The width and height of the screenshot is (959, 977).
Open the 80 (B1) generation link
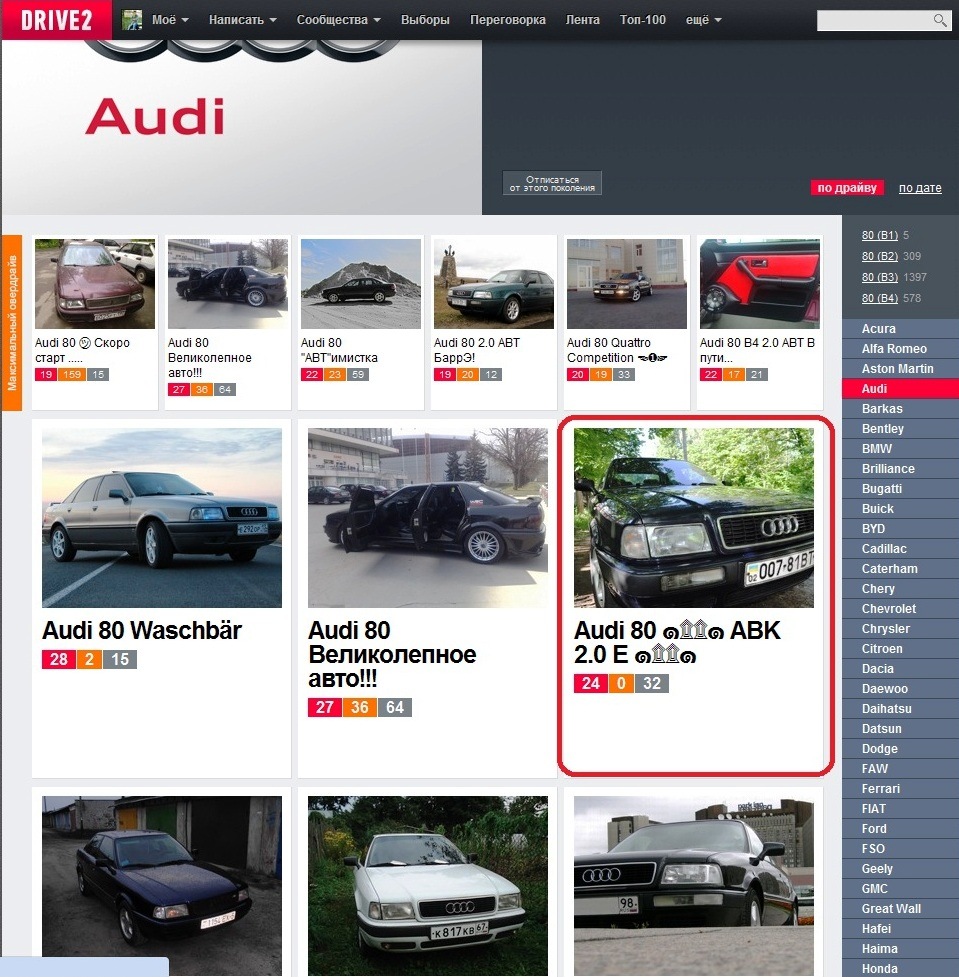coord(879,236)
